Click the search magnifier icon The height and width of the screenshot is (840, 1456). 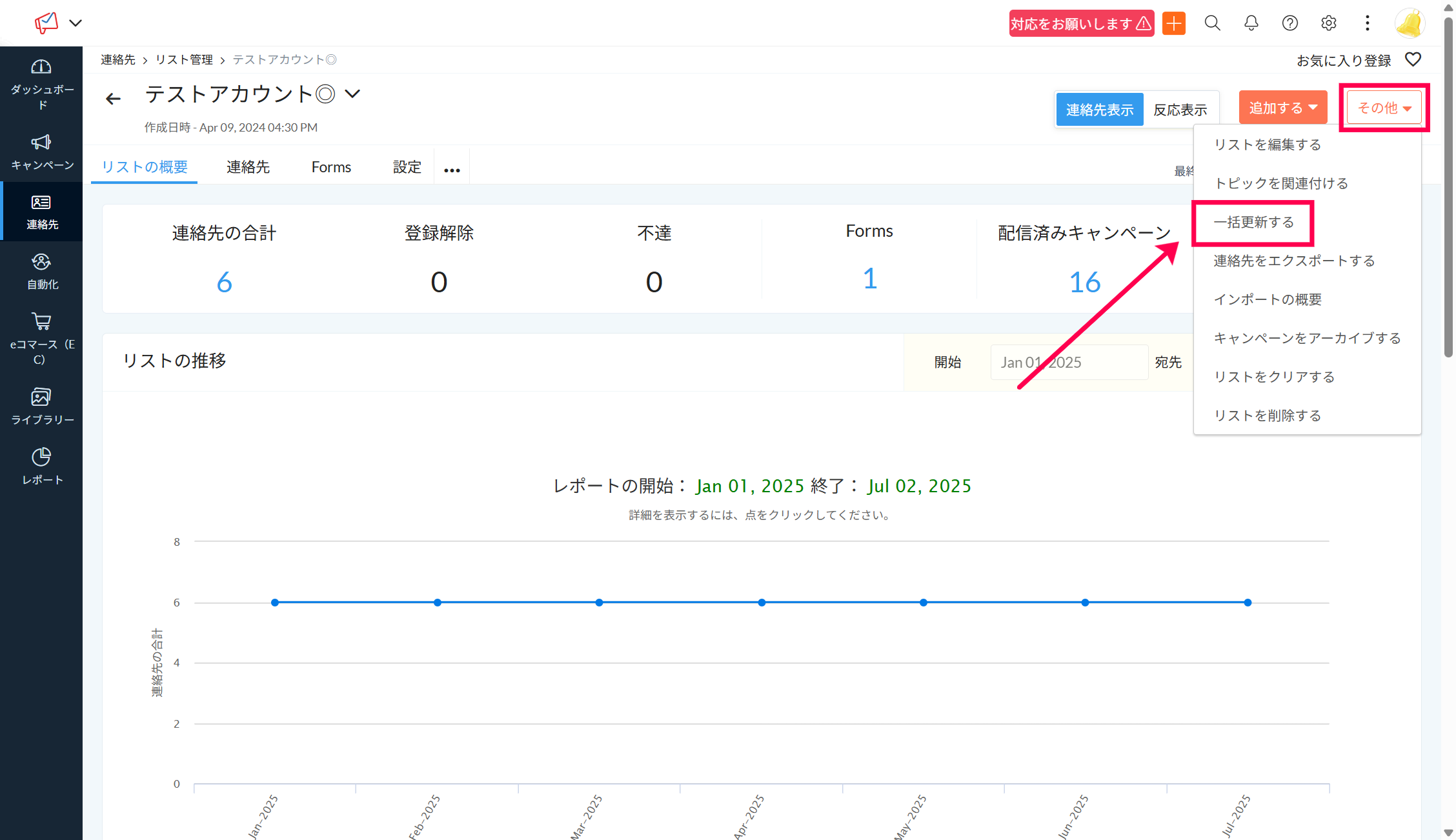point(1212,23)
